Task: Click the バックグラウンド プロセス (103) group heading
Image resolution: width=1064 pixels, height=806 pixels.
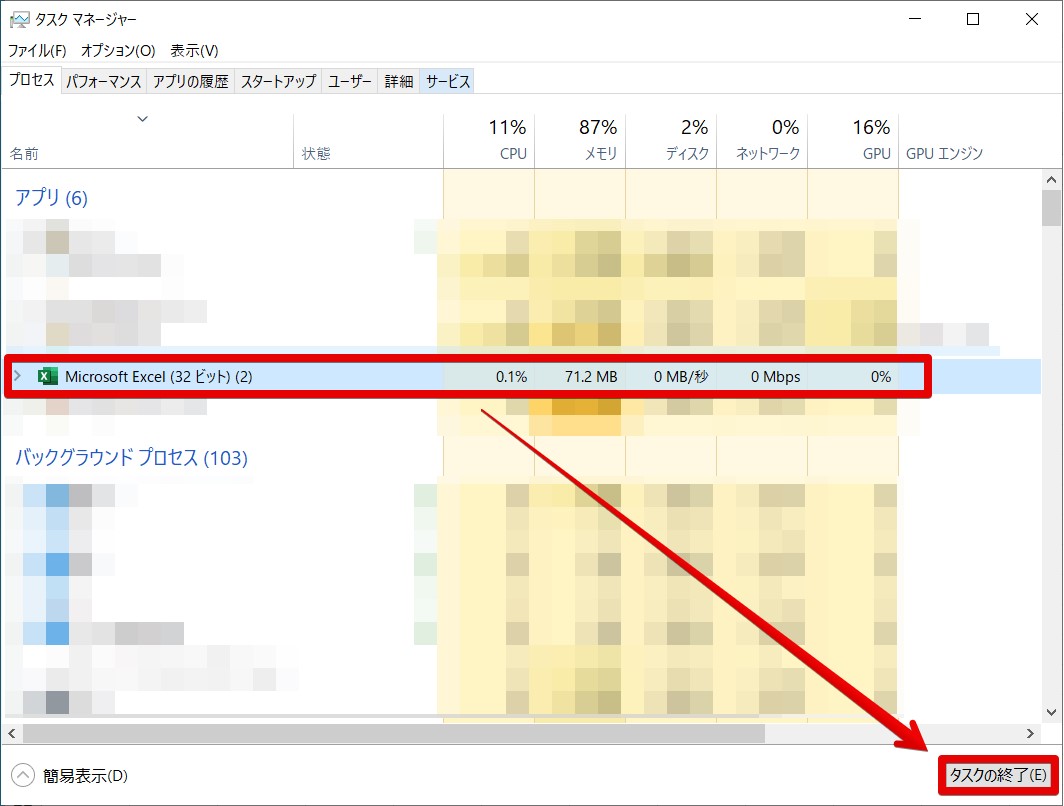Action: [x=131, y=457]
